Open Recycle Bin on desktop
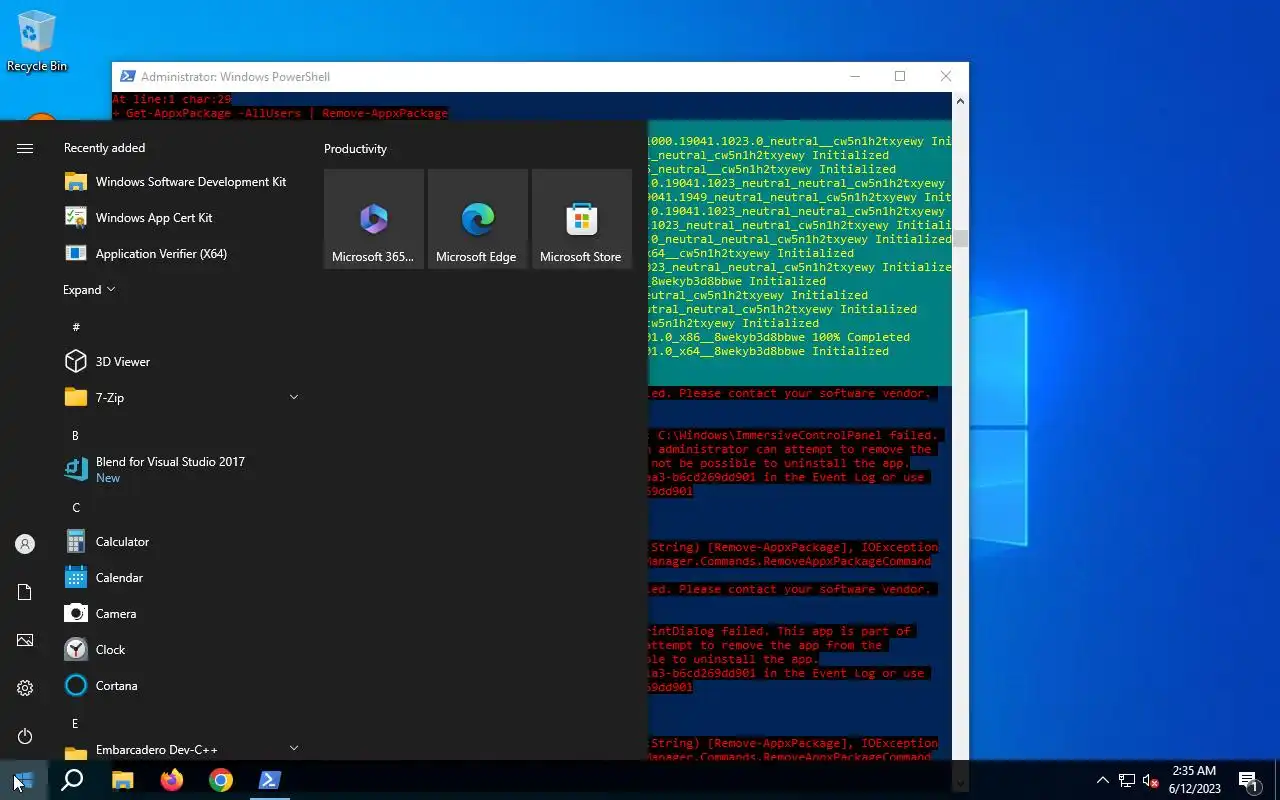This screenshot has height=800, width=1280. pos(37,42)
